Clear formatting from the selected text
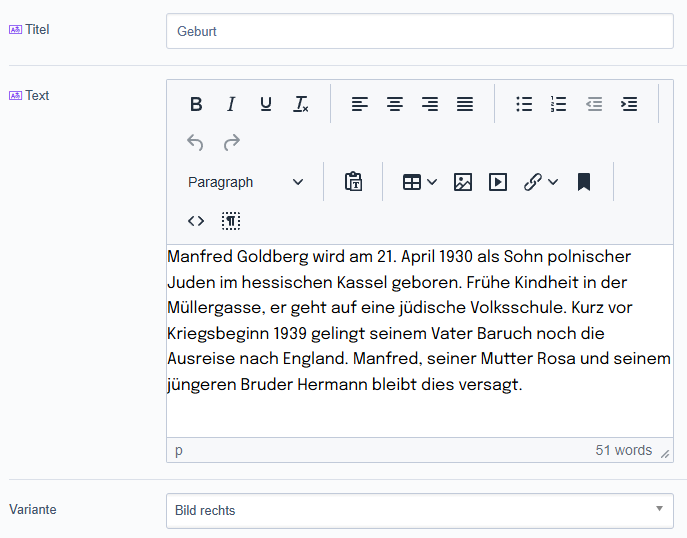The width and height of the screenshot is (687, 538). (x=301, y=104)
